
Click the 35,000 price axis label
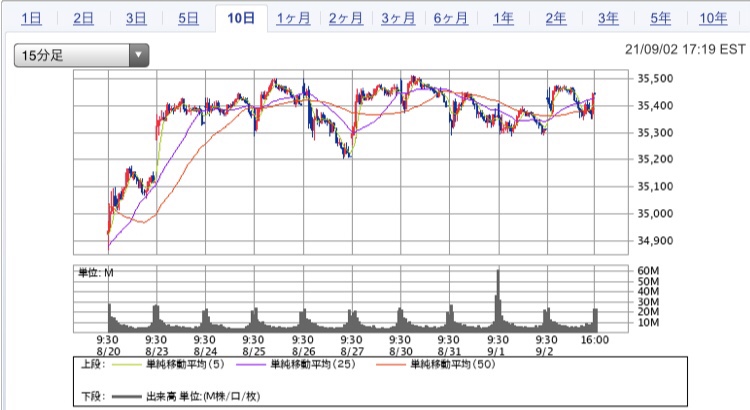click(655, 213)
